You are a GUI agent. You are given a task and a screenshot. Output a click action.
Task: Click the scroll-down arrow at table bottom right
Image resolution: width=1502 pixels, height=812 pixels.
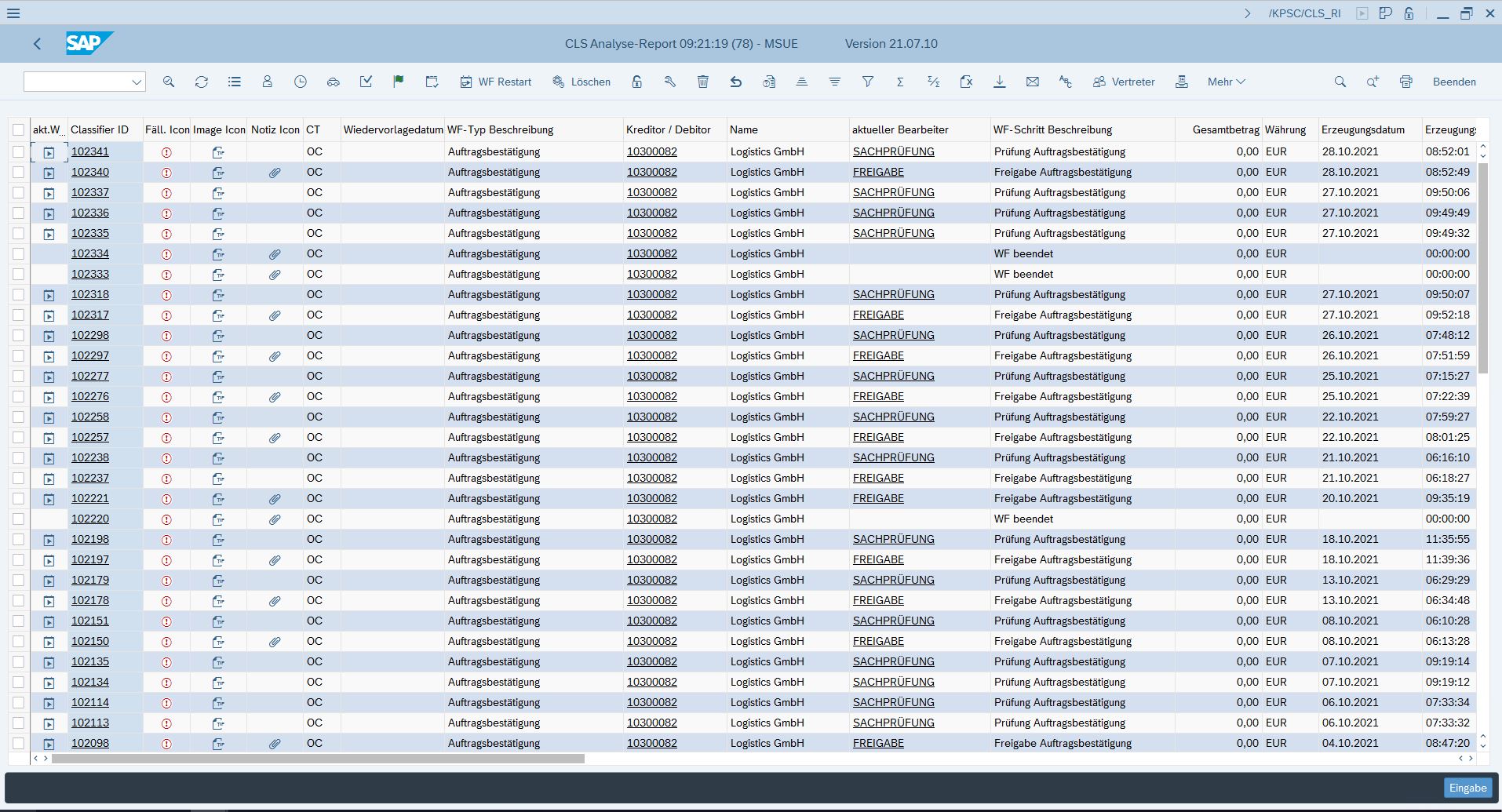pos(1483,745)
